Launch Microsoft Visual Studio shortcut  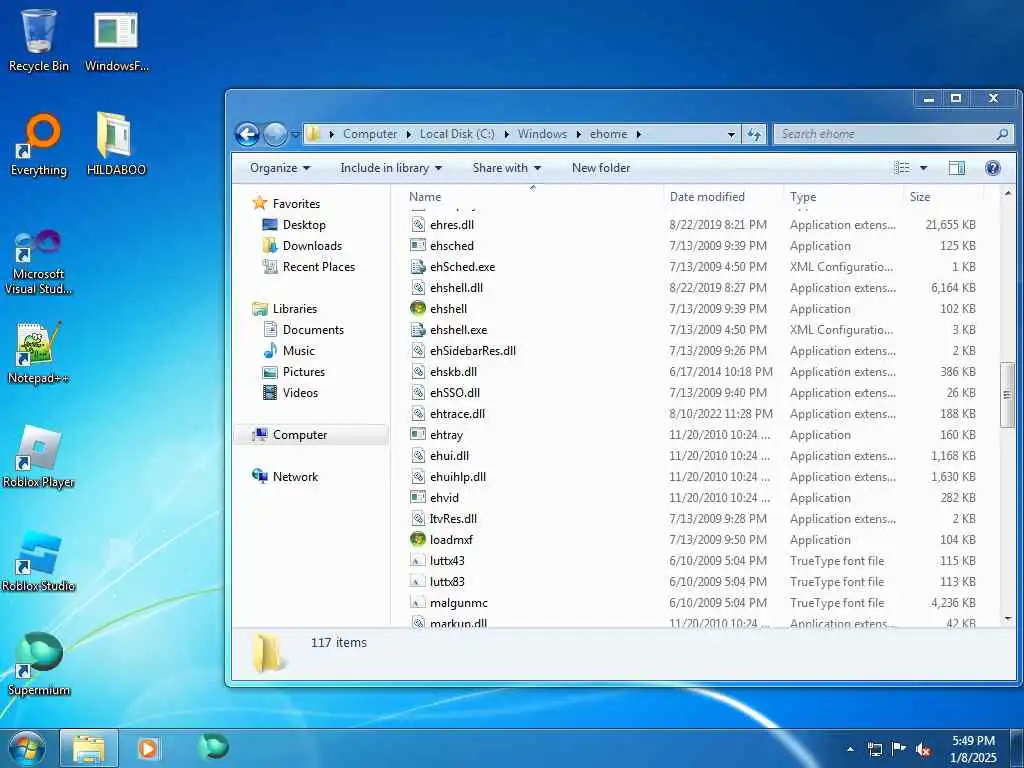click(39, 261)
